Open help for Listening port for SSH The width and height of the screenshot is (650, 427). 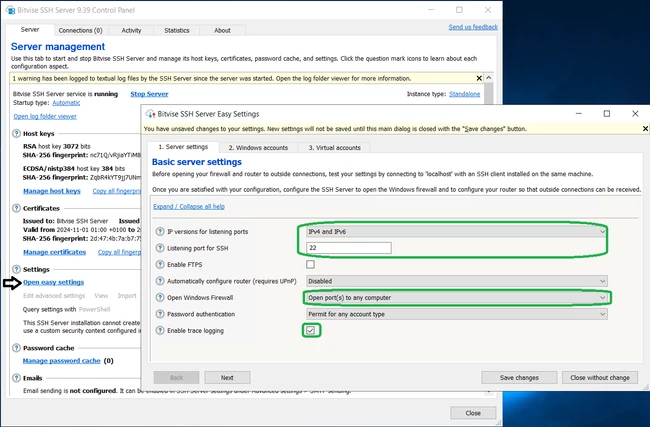click(160, 248)
